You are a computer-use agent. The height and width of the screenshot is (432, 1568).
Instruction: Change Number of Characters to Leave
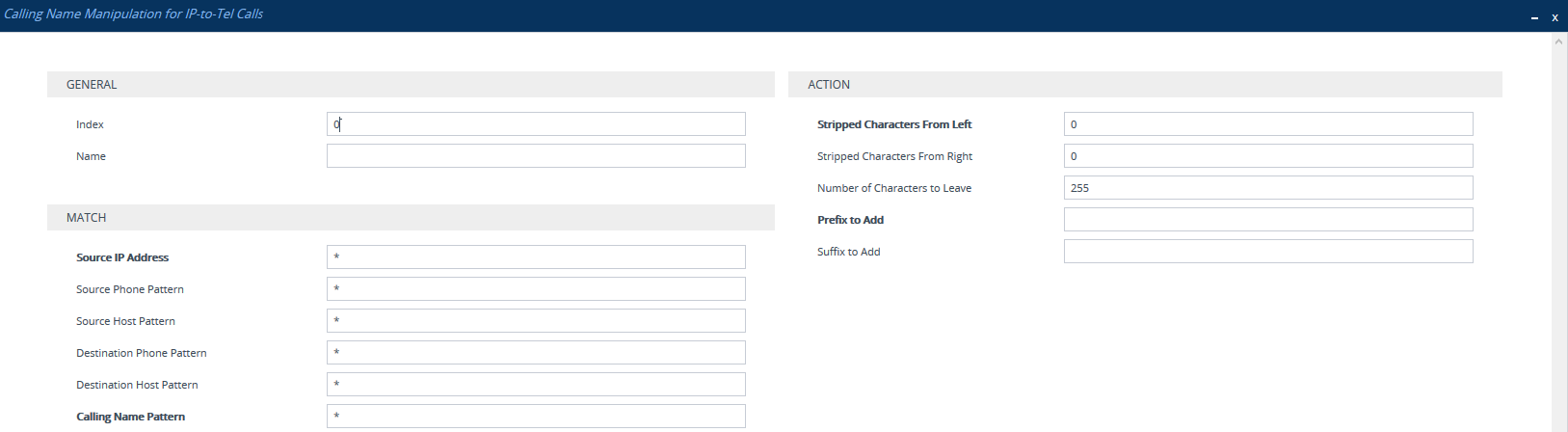[x=1268, y=188]
